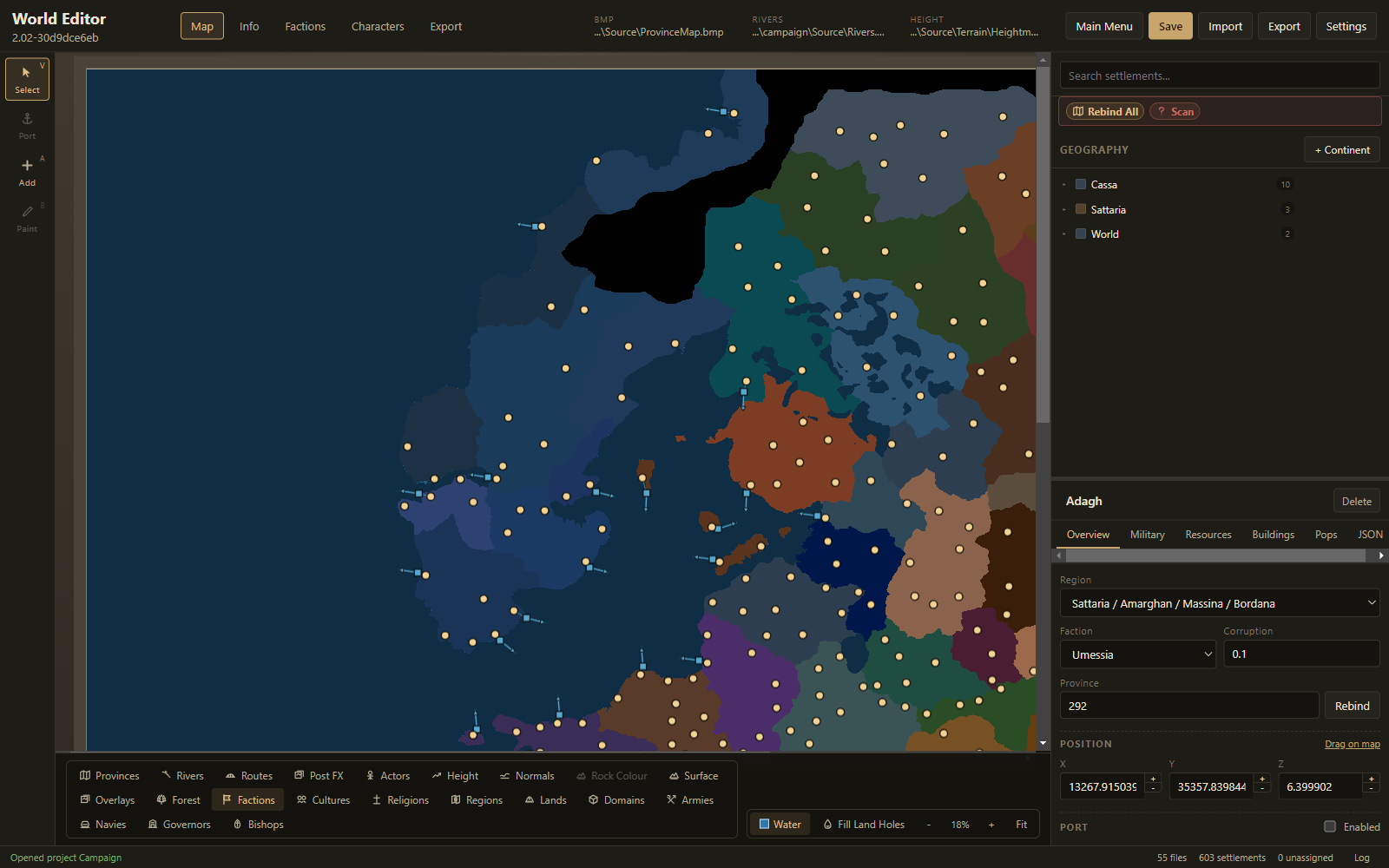Click the Corruption input field
The width and height of the screenshot is (1389, 868).
tap(1301, 654)
